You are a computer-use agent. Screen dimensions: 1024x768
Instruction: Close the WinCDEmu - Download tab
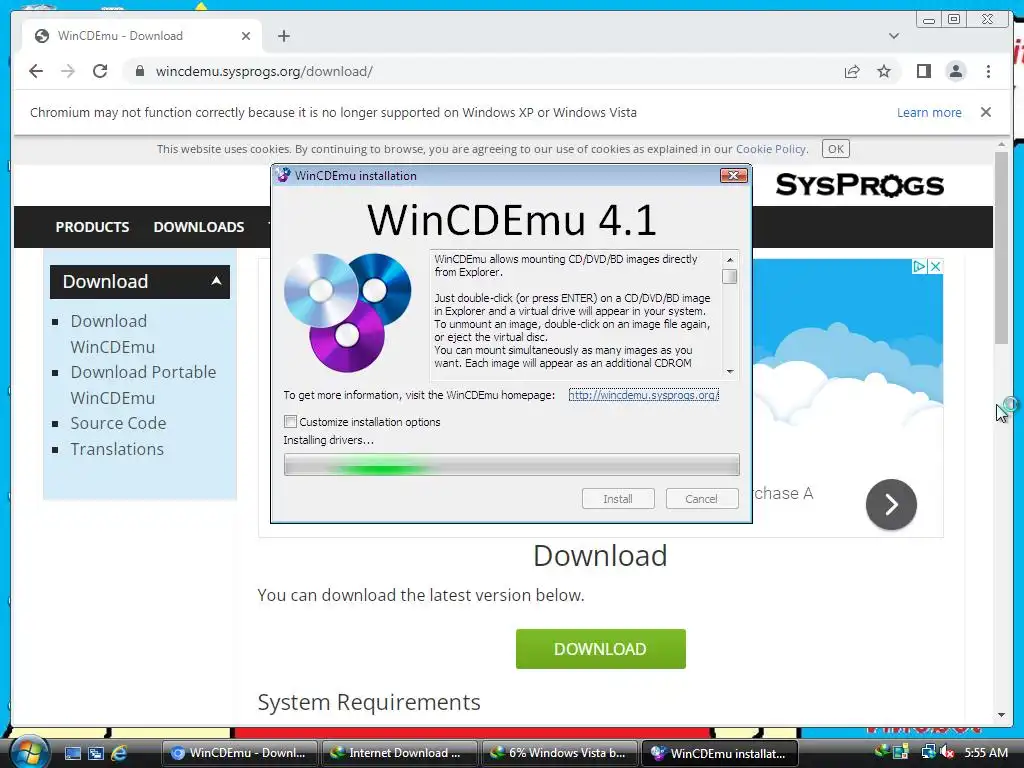pyautogui.click(x=246, y=36)
